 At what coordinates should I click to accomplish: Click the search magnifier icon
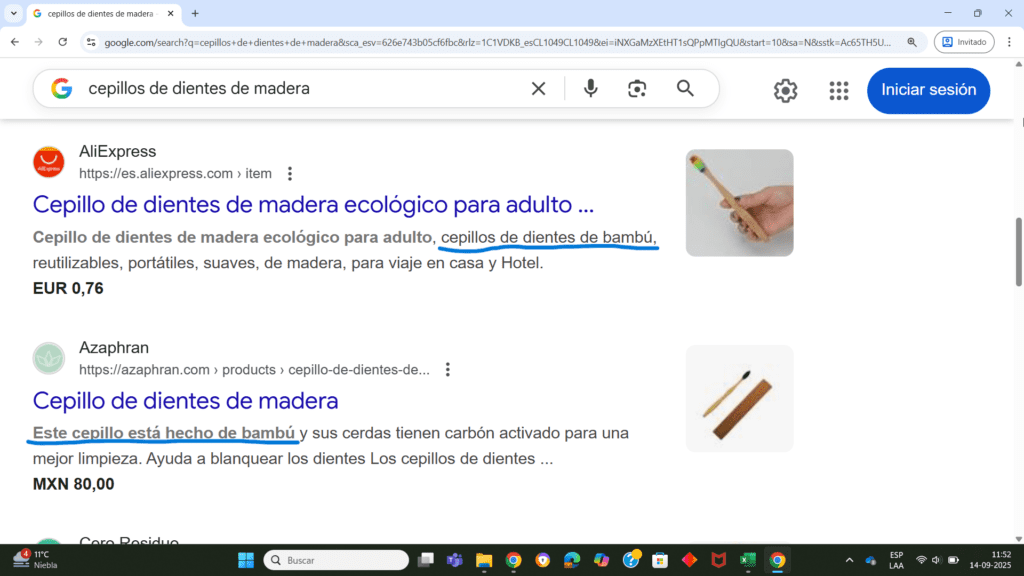tap(685, 89)
